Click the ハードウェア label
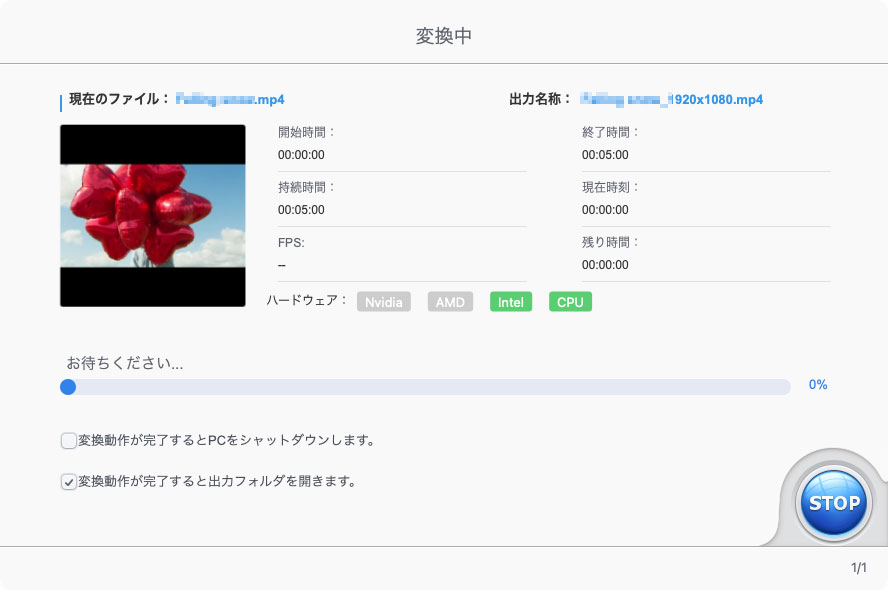 306,300
